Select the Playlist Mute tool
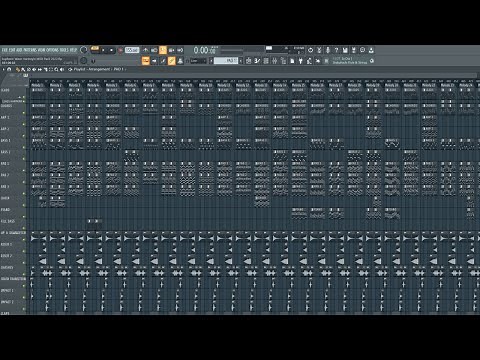Screen dimensions: 480x360 tap(34, 69)
